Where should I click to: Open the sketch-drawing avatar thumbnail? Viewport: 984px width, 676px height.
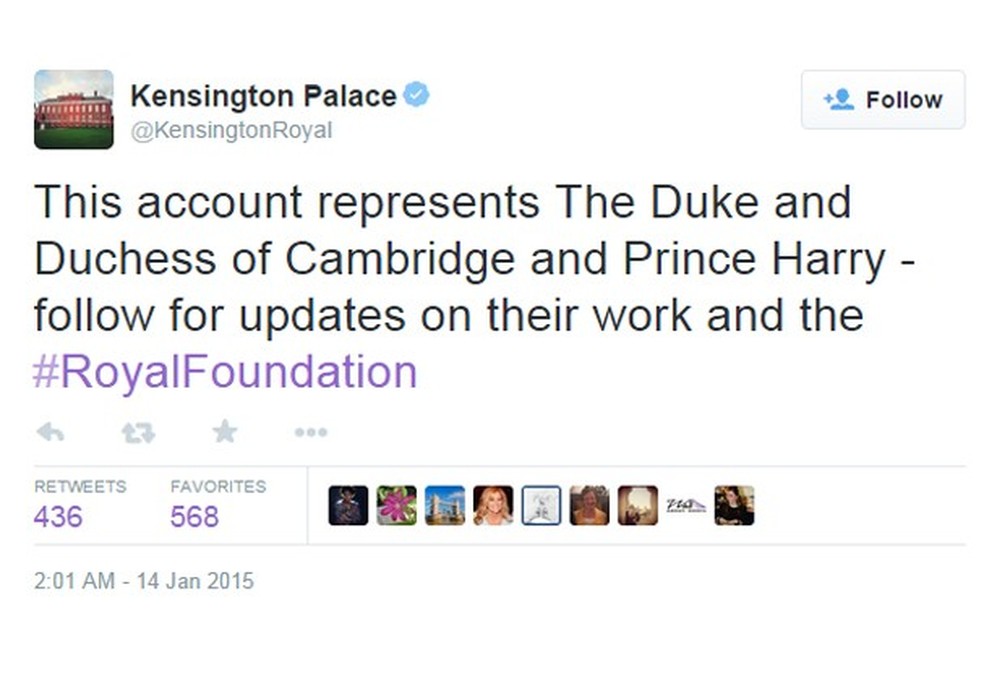point(540,505)
